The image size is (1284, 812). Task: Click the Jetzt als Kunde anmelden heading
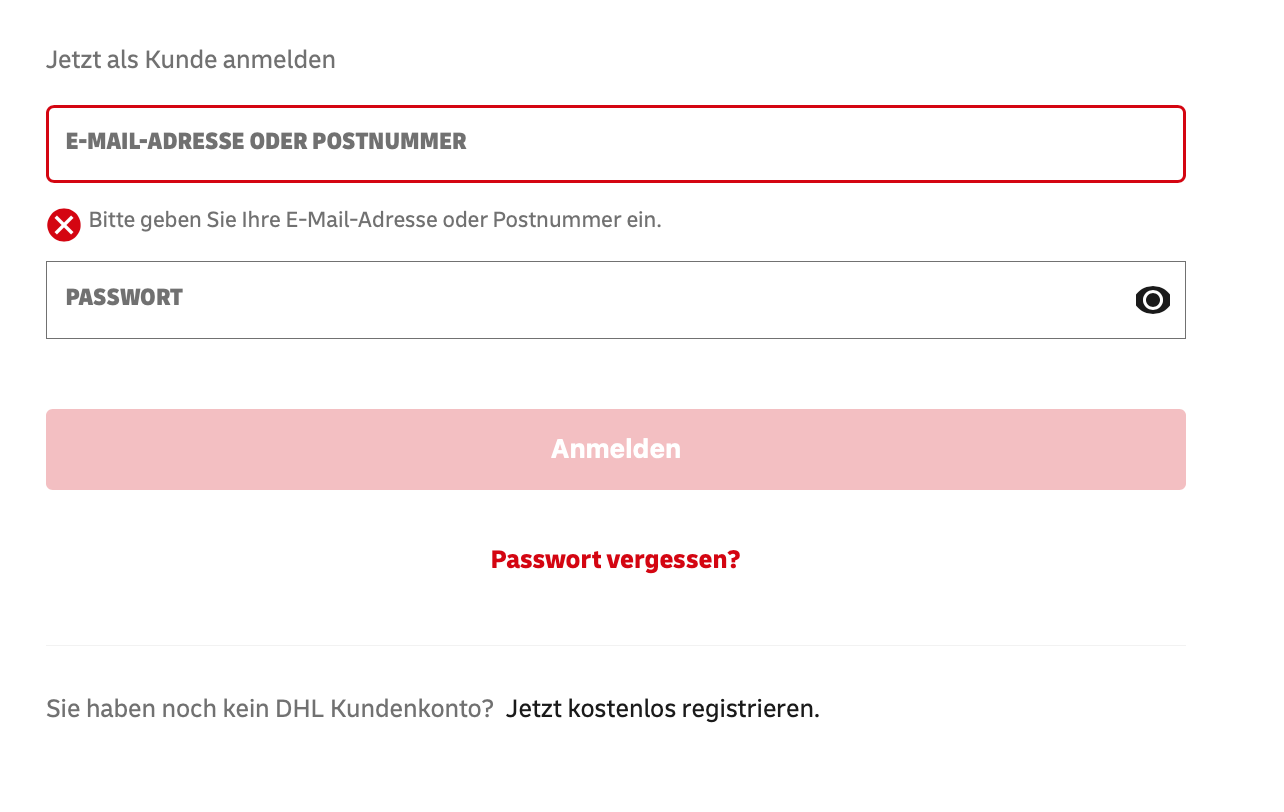coord(190,59)
